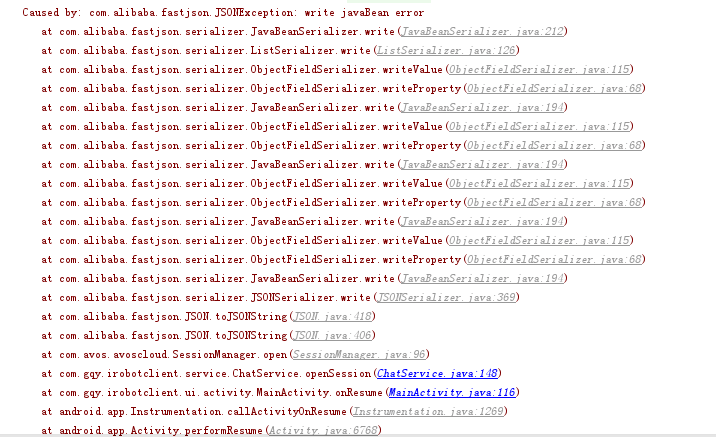The height and width of the screenshot is (437, 716).
Task: Click the SessionManager.open stack trace line
Action: click(x=235, y=355)
